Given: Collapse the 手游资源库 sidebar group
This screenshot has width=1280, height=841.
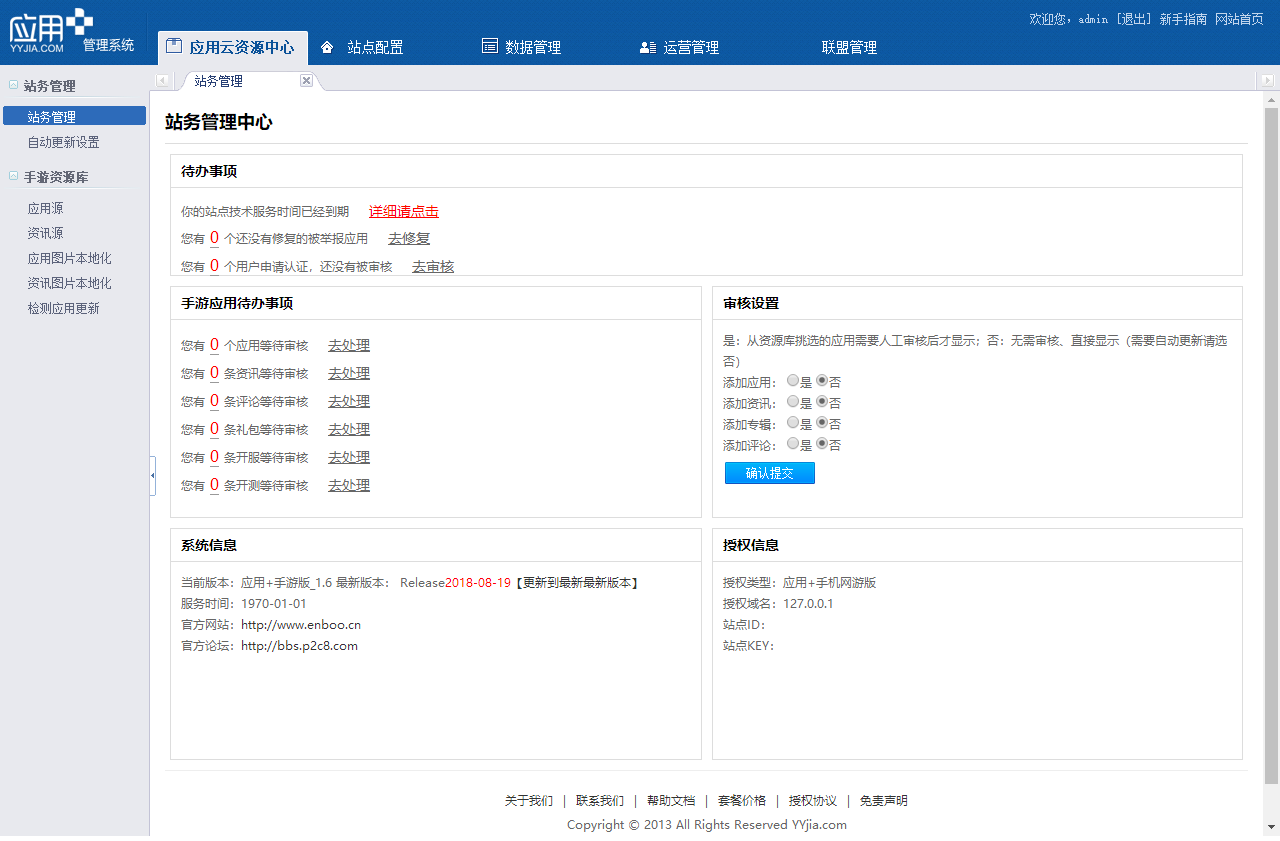Looking at the screenshot, I should pos(14,176).
